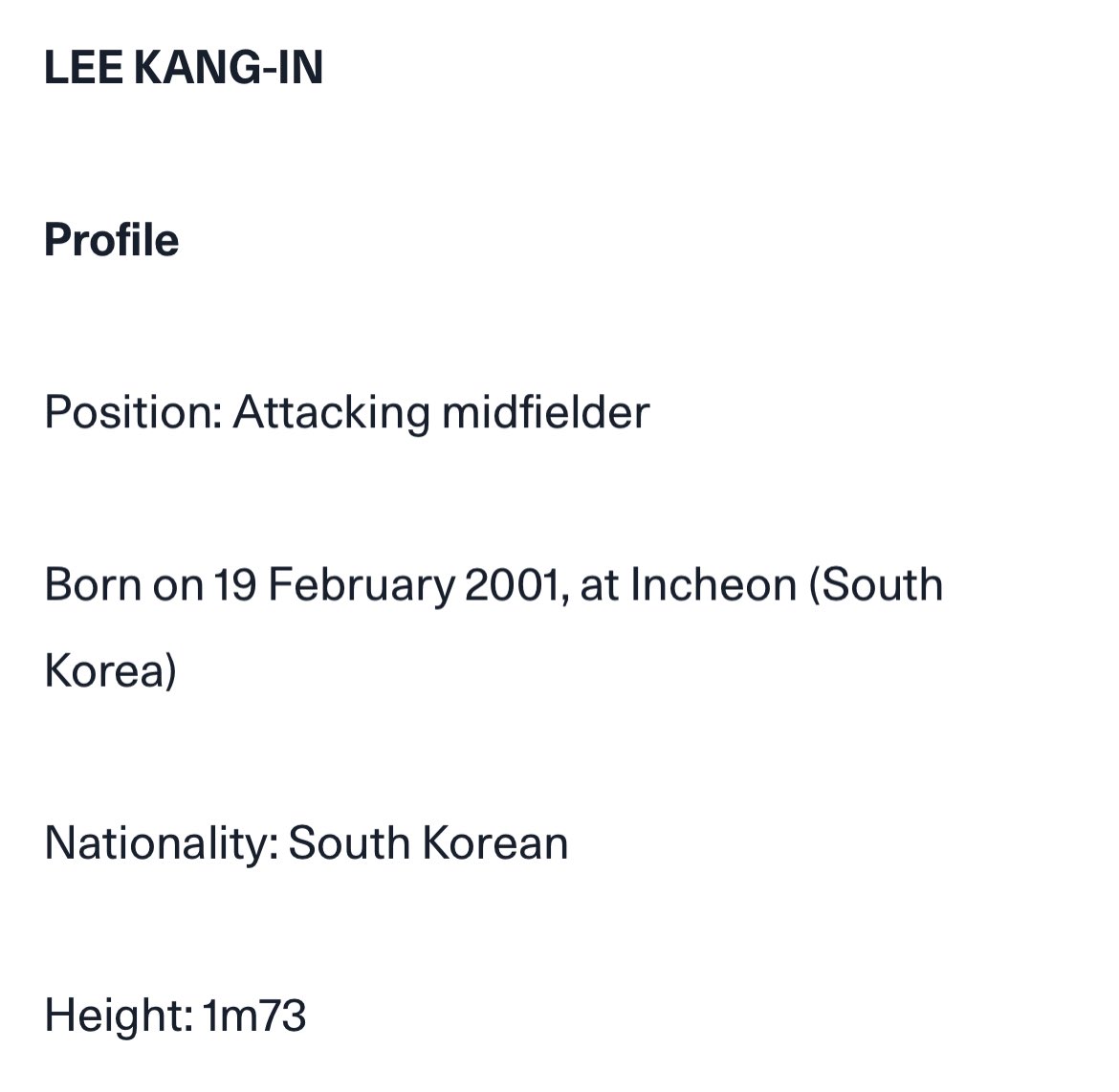The height and width of the screenshot is (1092, 1119).
Task: Click the 'Nationality:' label
Action: 162,844
